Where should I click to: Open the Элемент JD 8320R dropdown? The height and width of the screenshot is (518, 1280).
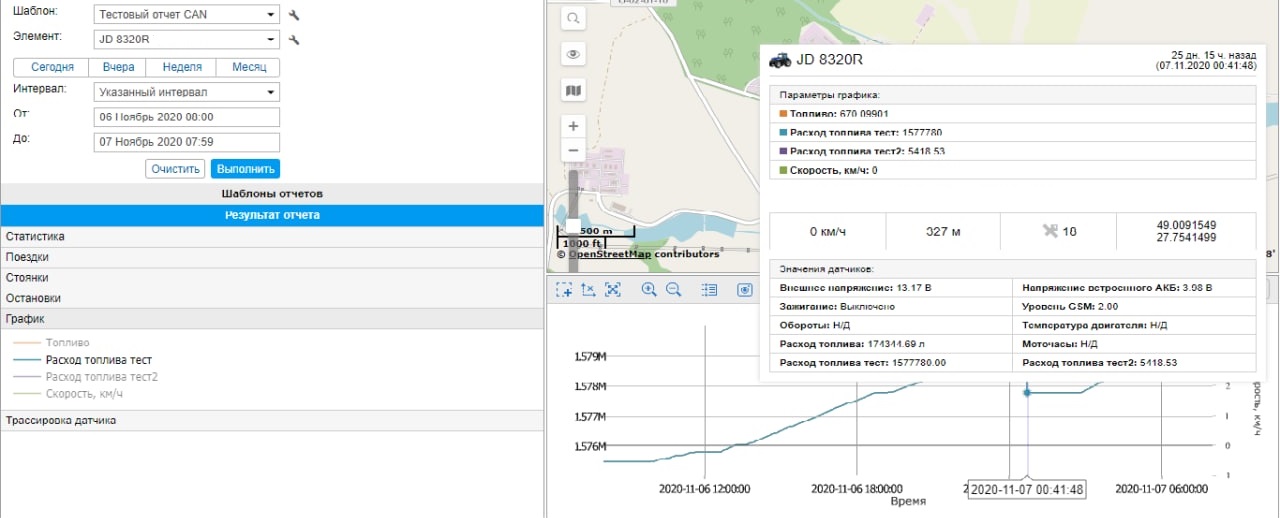[x=186, y=40]
